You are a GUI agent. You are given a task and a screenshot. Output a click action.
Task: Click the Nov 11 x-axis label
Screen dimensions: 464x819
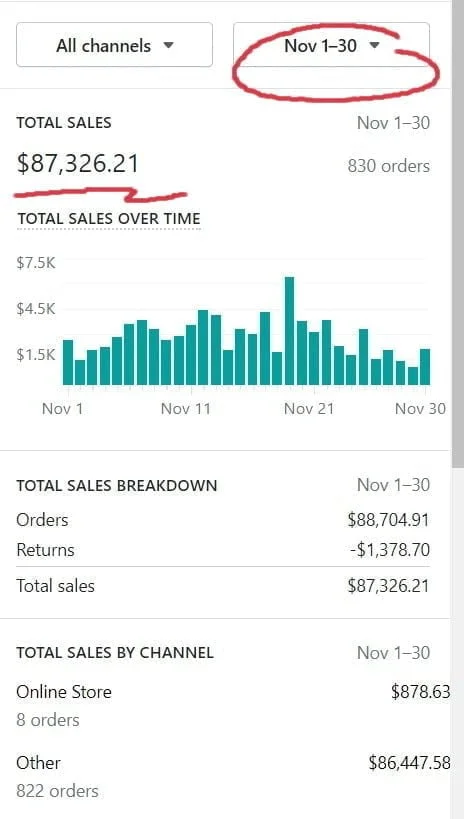coord(185,408)
